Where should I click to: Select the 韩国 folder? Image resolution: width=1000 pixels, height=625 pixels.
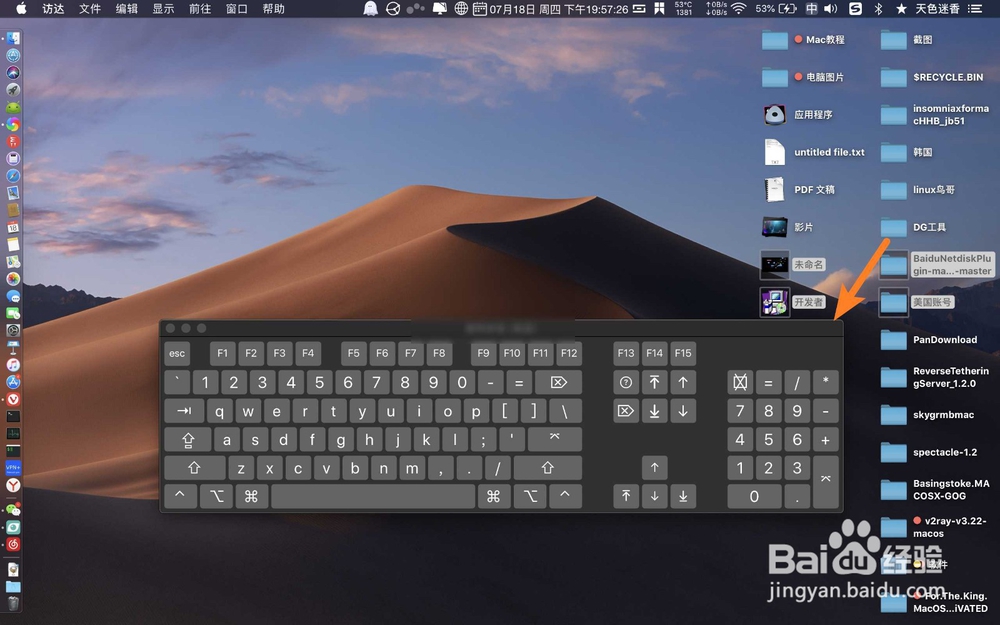pyautogui.click(x=907, y=152)
